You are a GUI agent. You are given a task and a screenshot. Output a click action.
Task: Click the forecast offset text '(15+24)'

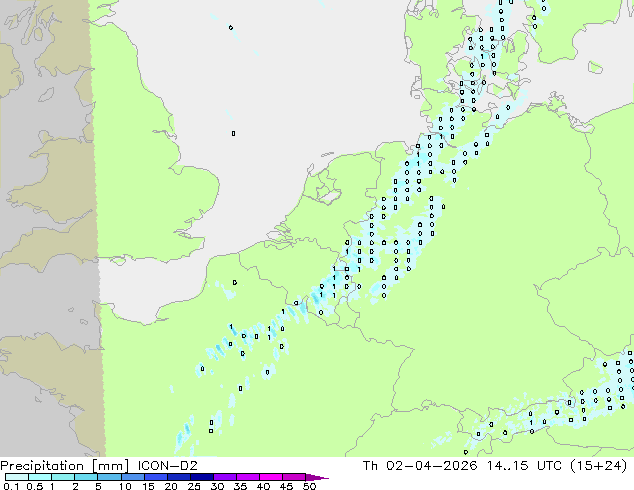[x=598, y=466]
